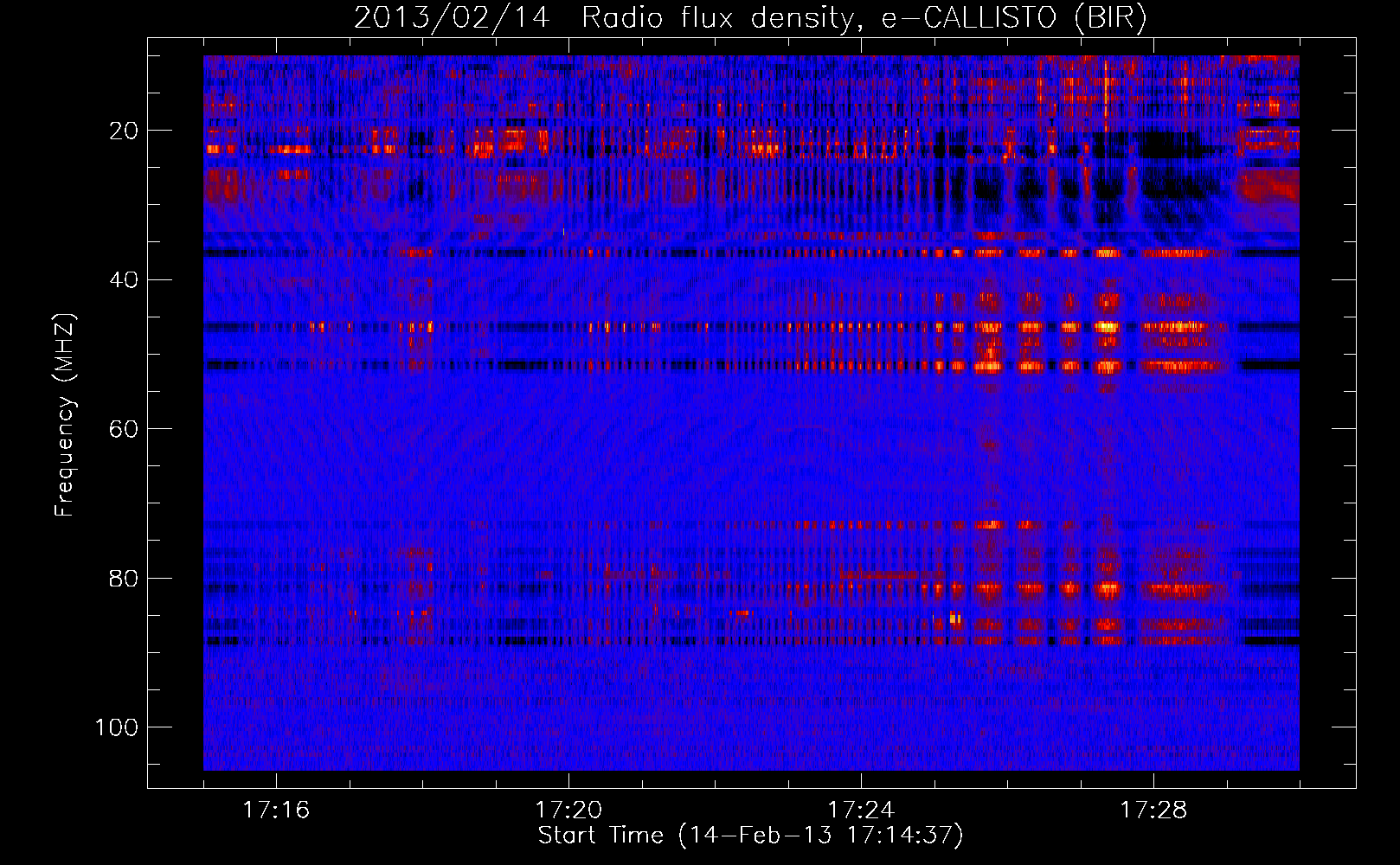Image resolution: width=1400 pixels, height=865 pixels.
Task: Click the 17:20 time tick label
Action: (568, 811)
